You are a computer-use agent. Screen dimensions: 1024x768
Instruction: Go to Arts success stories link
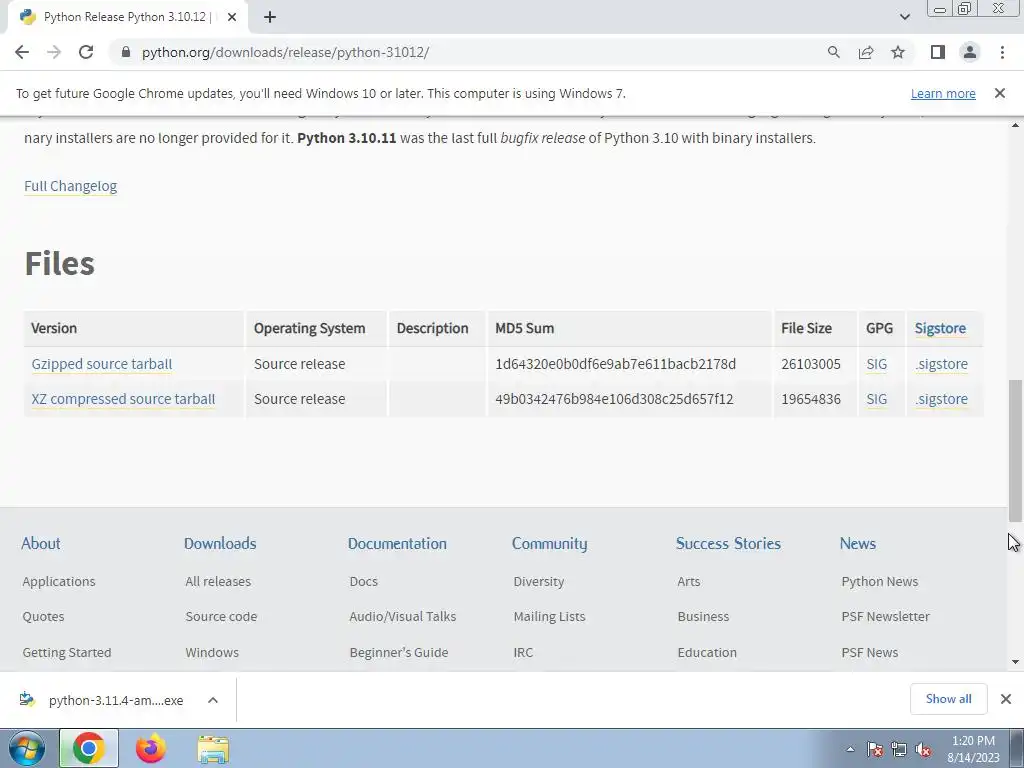click(x=689, y=581)
